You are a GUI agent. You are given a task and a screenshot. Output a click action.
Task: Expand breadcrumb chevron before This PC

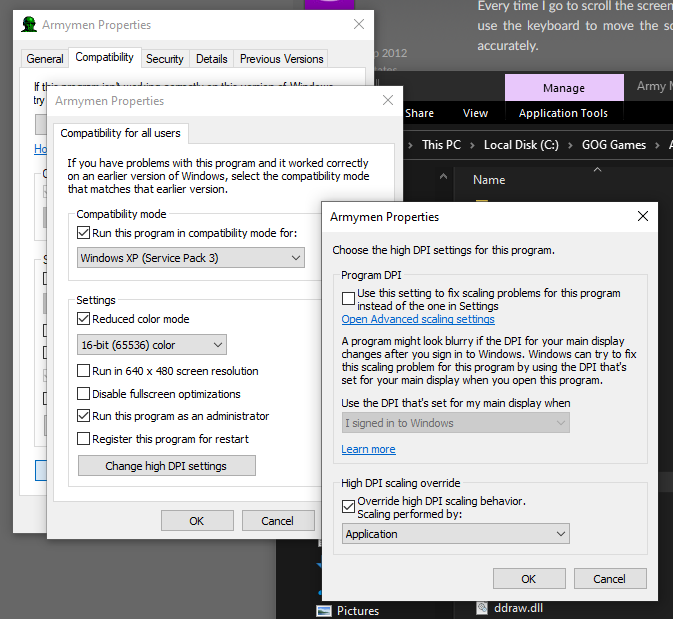pos(410,145)
